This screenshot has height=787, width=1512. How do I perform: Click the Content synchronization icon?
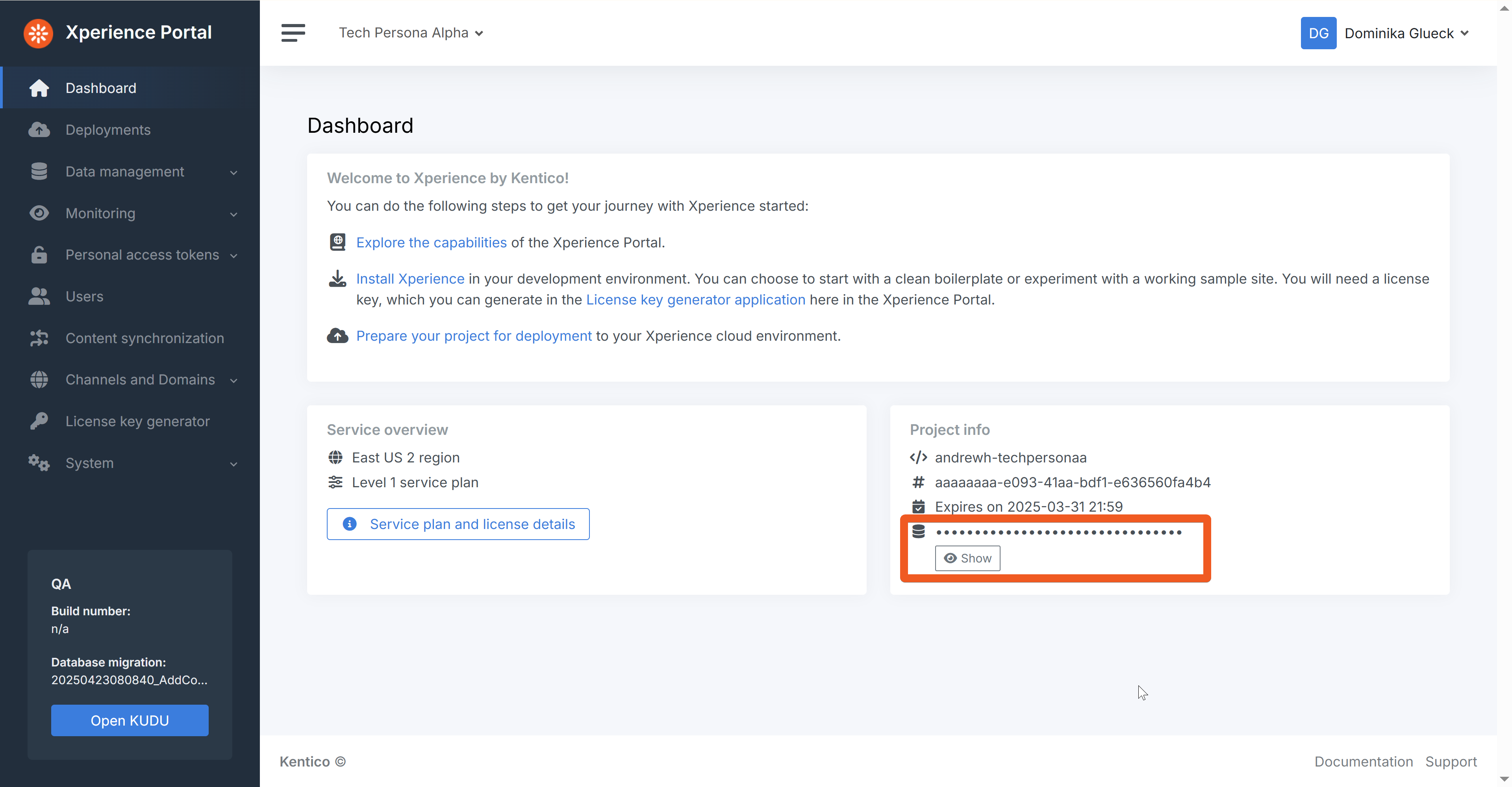(x=39, y=338)
